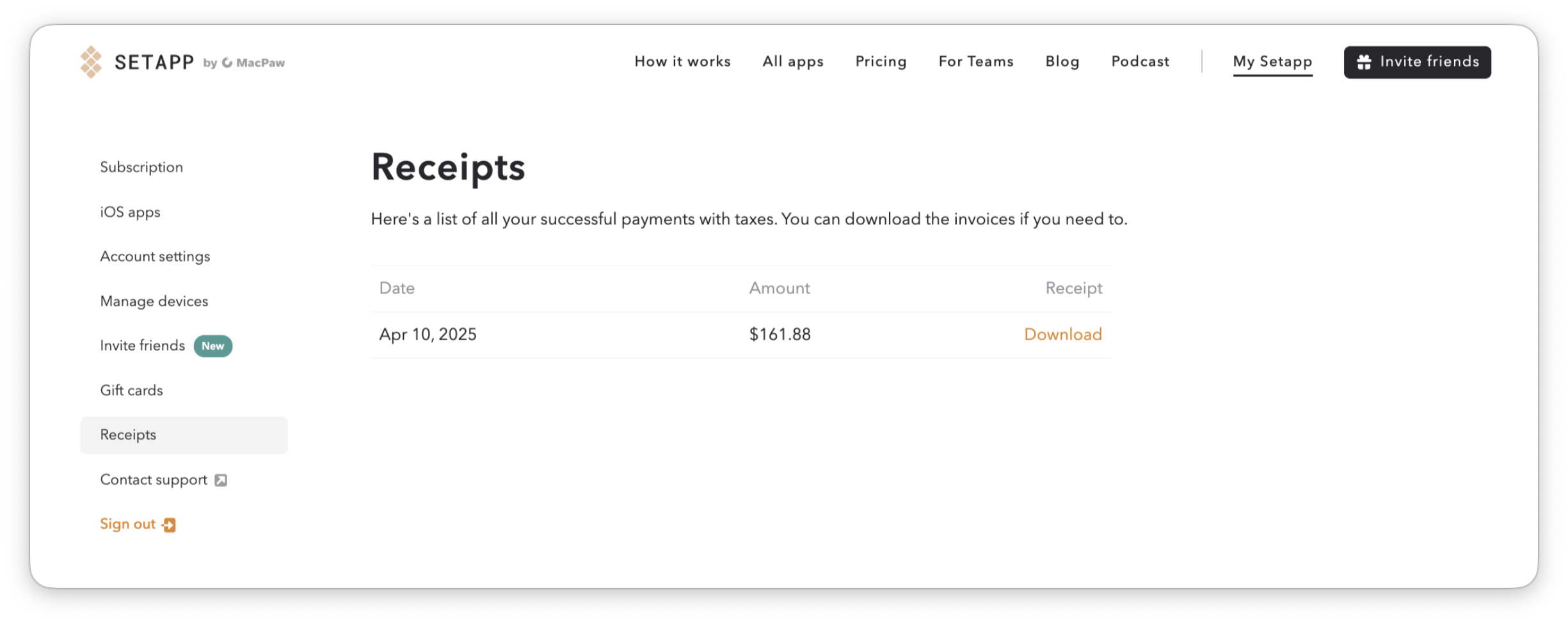Open the Pricing page

881,61
